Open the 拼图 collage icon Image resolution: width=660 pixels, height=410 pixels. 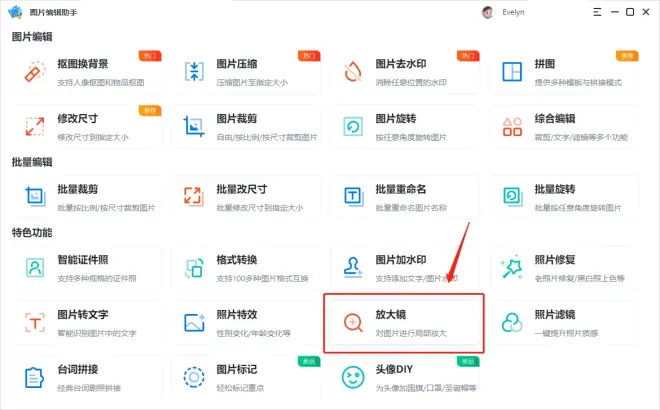(x=512, y=72)
